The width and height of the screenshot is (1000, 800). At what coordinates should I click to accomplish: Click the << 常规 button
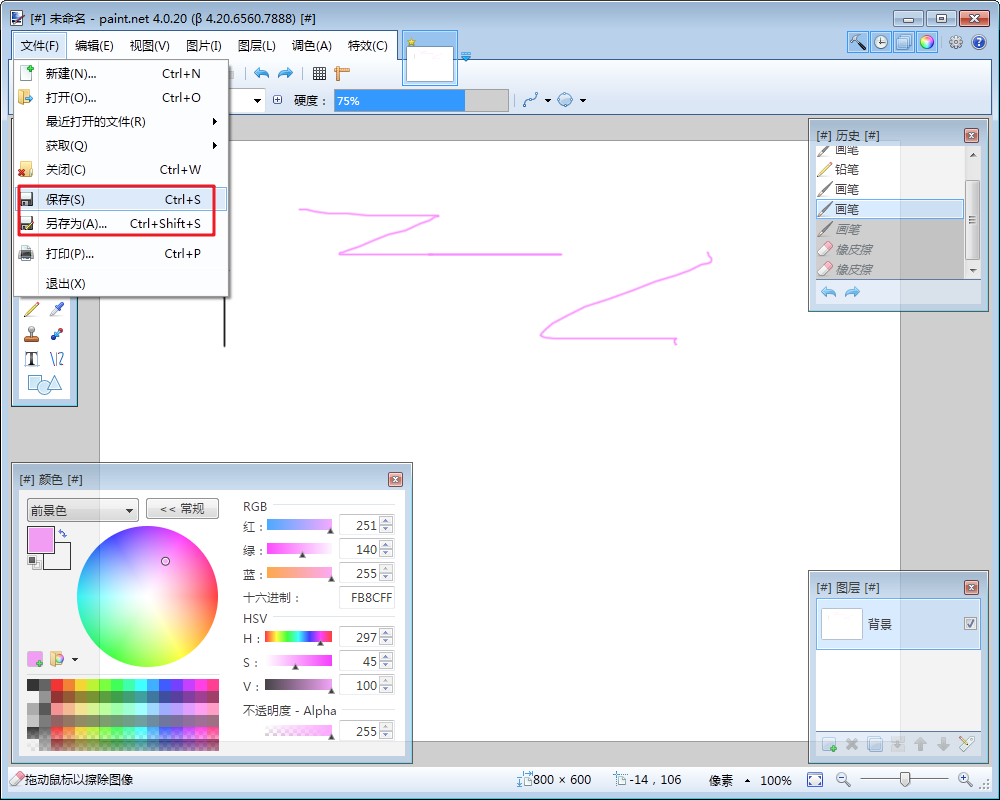pyautogui.click(x=181, y=509)
